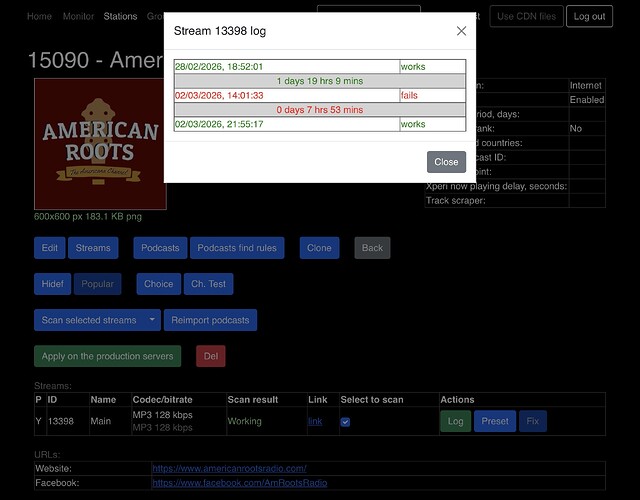Click Podcasts find rules button
640x500 pixels.
coord(237,248)
